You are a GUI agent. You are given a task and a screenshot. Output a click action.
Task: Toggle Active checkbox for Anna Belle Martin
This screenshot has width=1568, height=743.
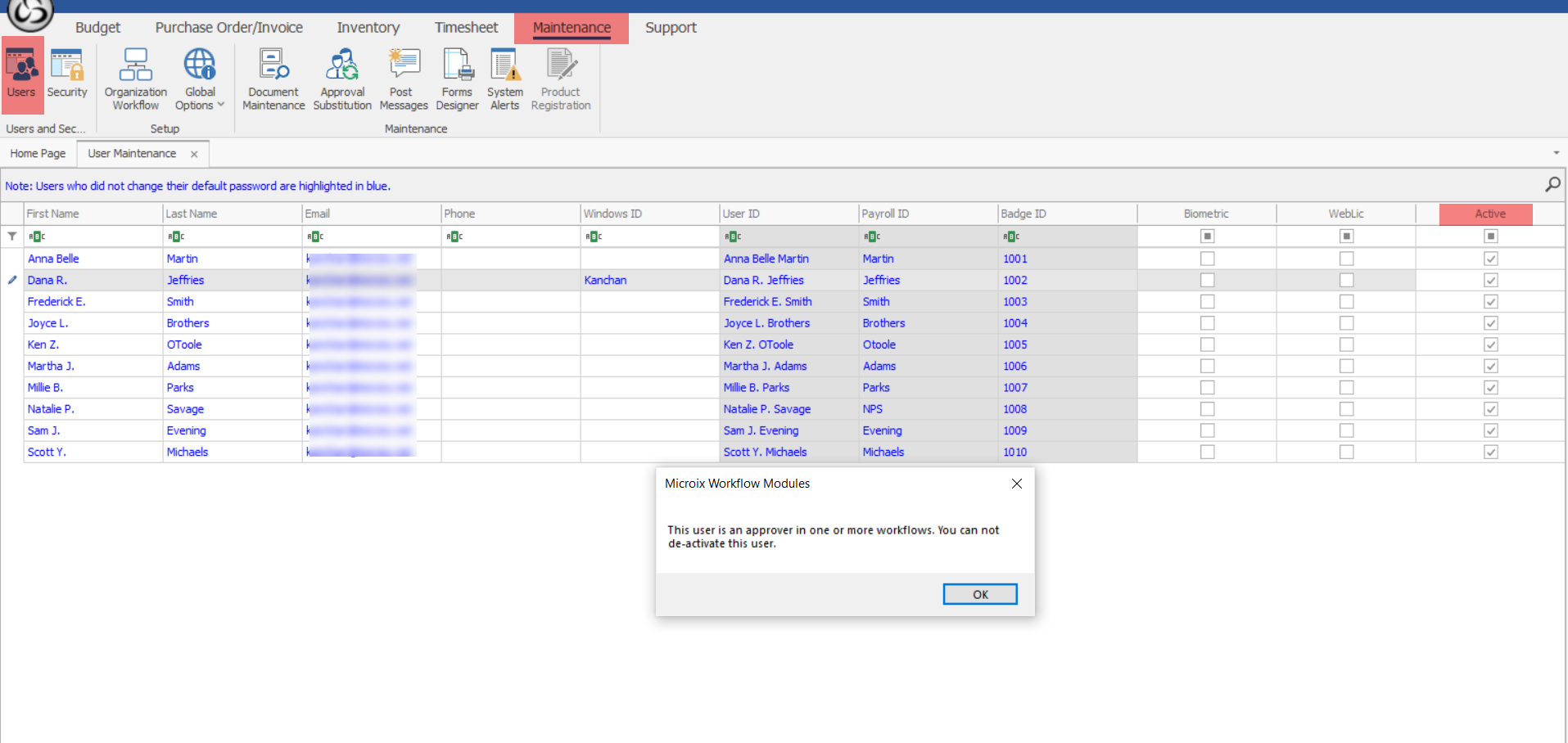[x=1490, y=259]
